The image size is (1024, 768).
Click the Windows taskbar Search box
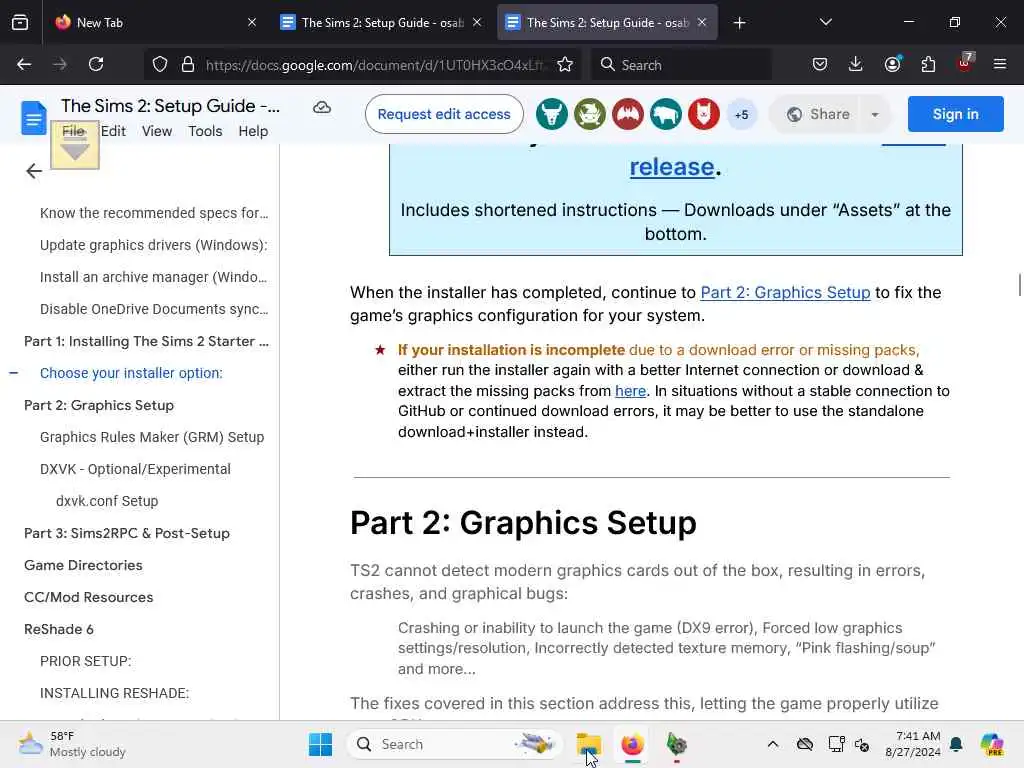pyautogui.click(x=455, y=744)
